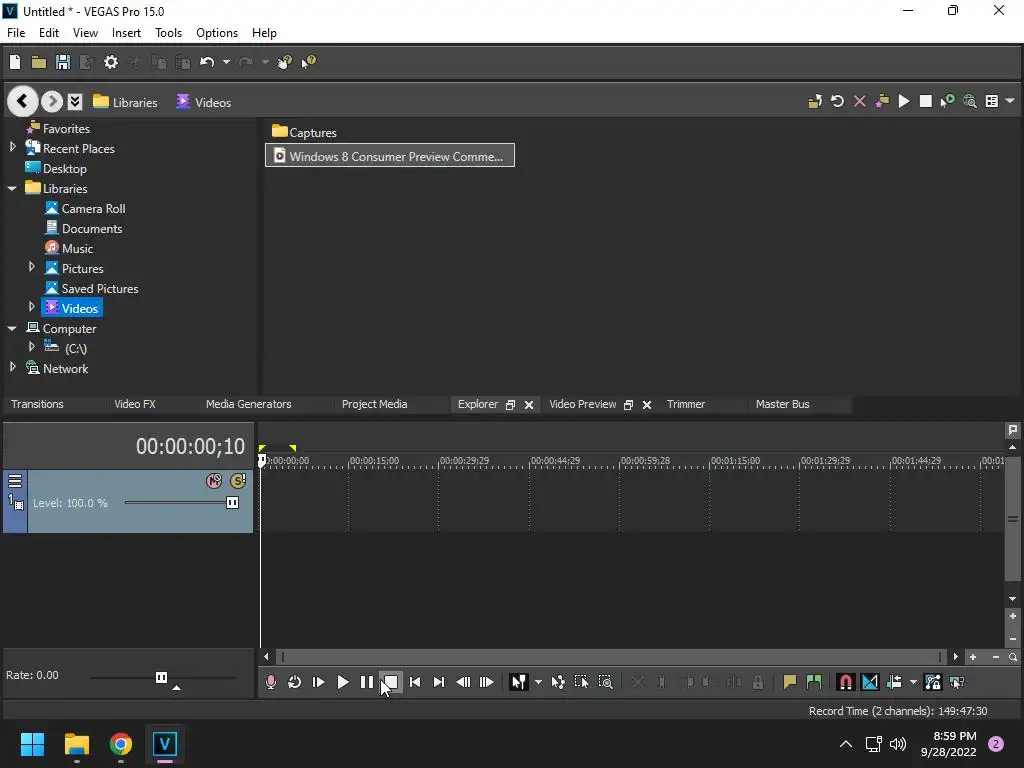The height and width of the screenshot is (768, 1024).
Task: Expand the Recent Places tree node
Action: [12, 148]
